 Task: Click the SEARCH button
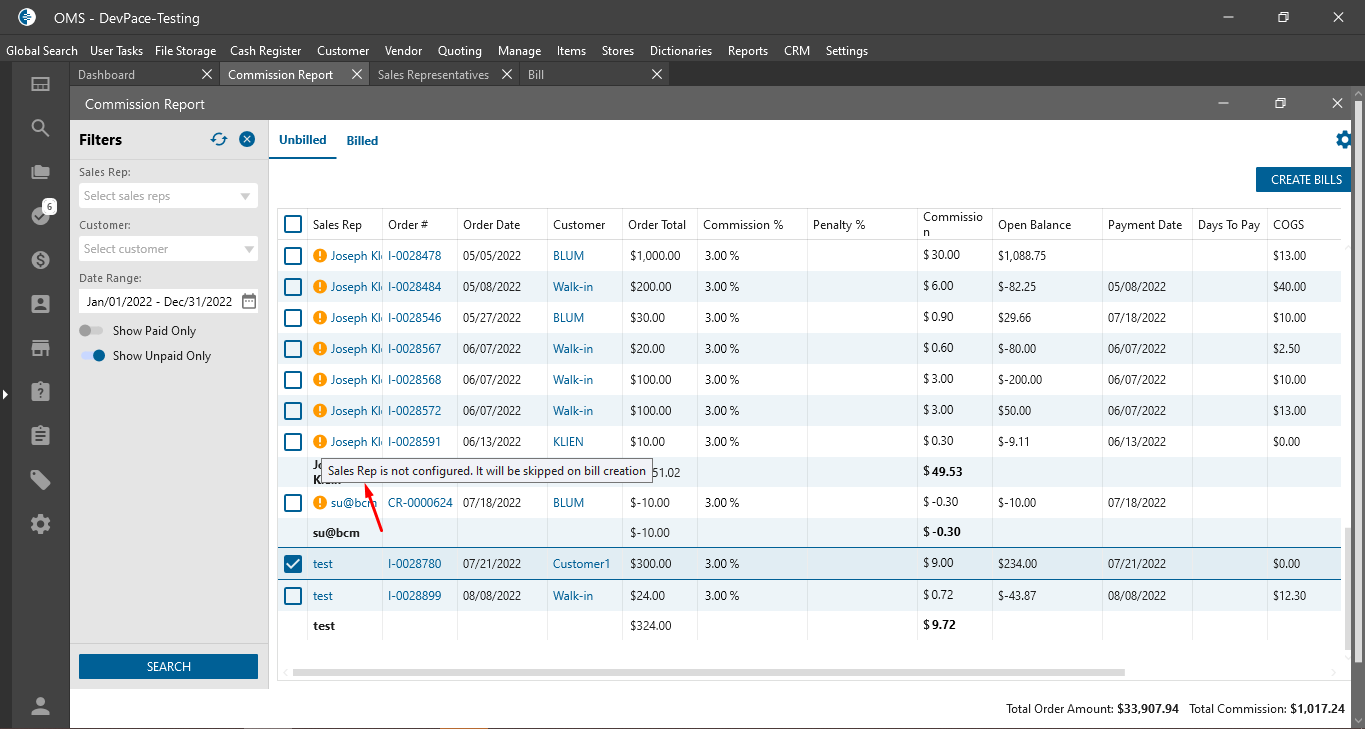pos(168,667)
